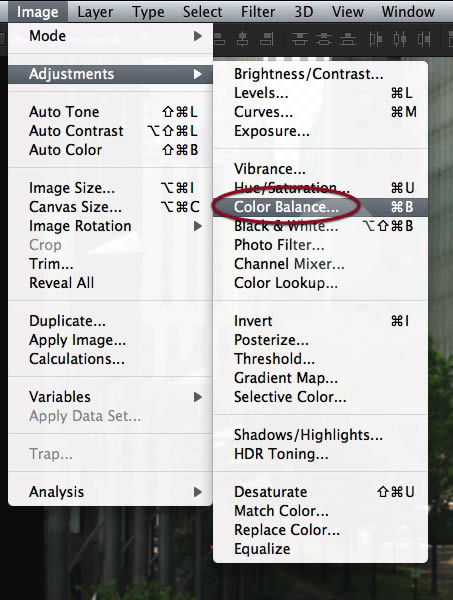This screenshot has width=453, height=600.
Task: Open the highlighted Adjustments submenu item
Action: 110,74
